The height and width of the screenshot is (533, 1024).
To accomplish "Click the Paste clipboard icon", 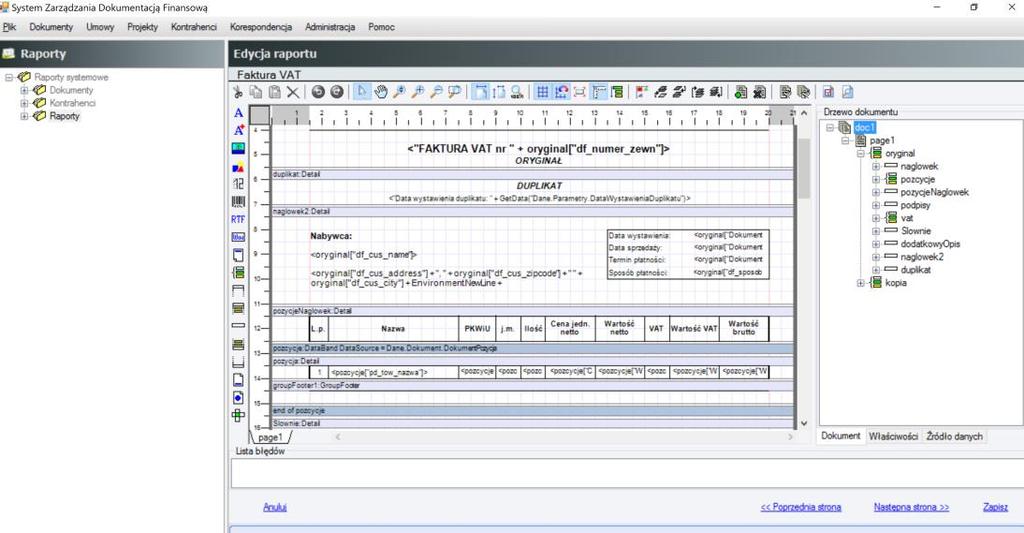I will (x=275, y=92).
